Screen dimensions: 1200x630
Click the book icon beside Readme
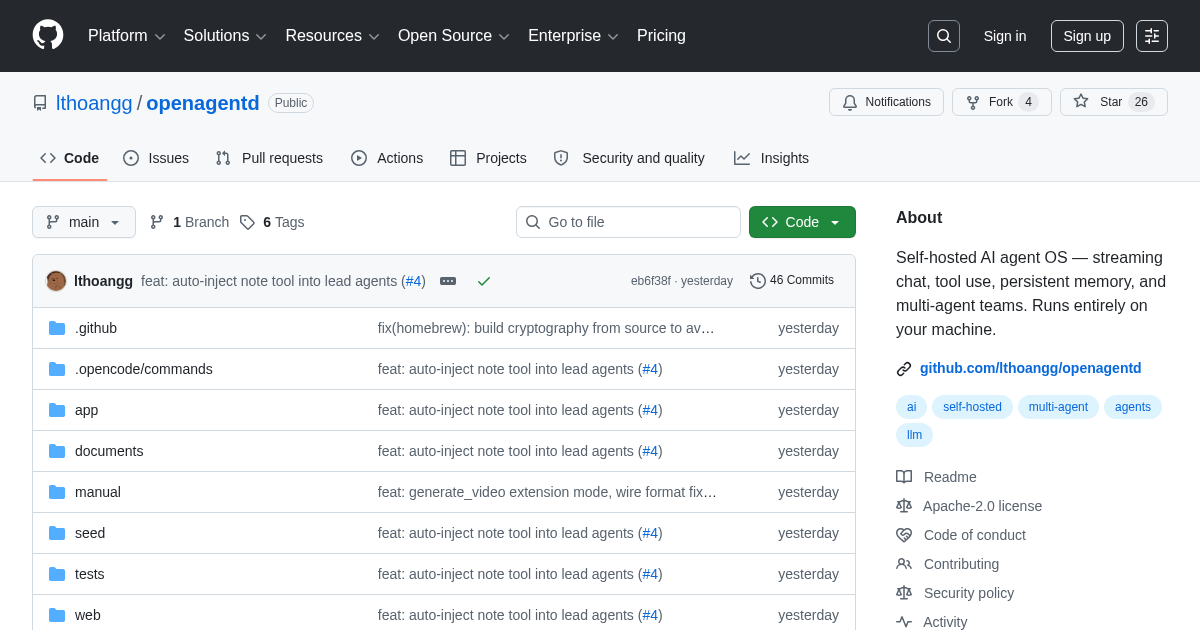(904, 477)
